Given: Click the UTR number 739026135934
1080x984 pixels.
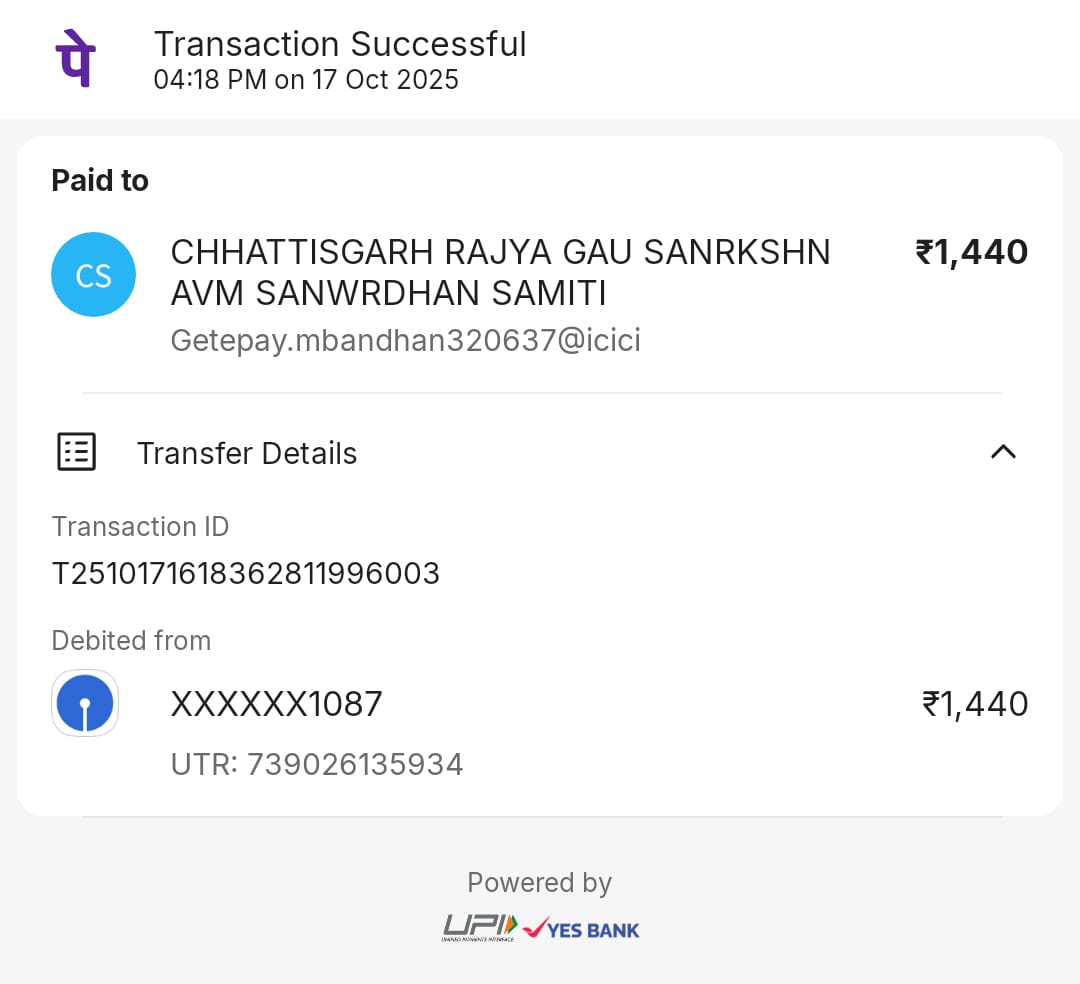Looking at the screenshot, I should (355, 765).
